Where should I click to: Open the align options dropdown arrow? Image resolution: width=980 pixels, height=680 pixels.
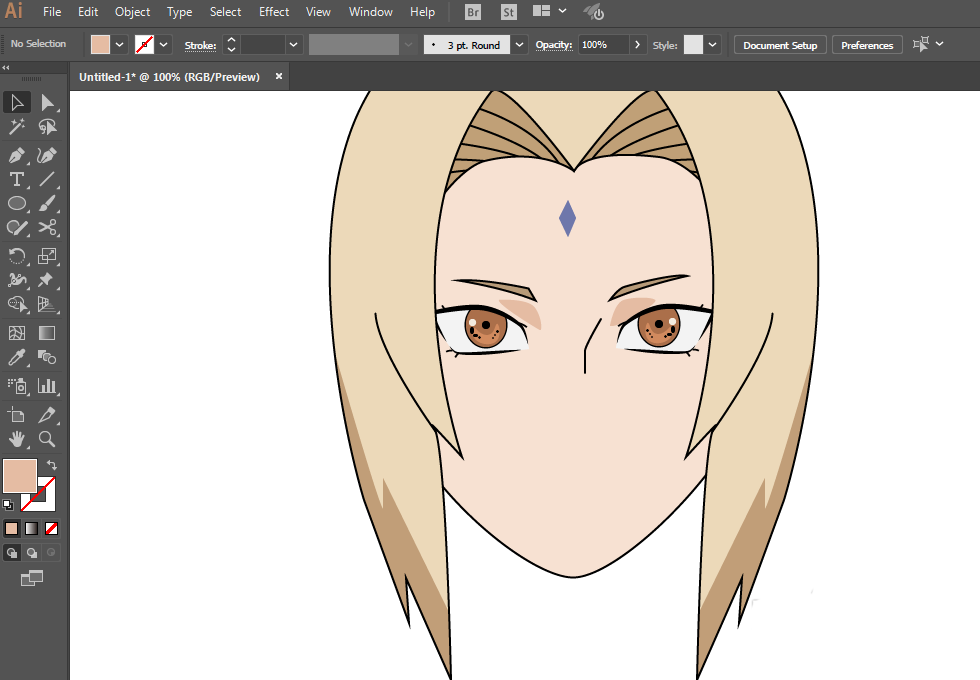pos(939,44)
